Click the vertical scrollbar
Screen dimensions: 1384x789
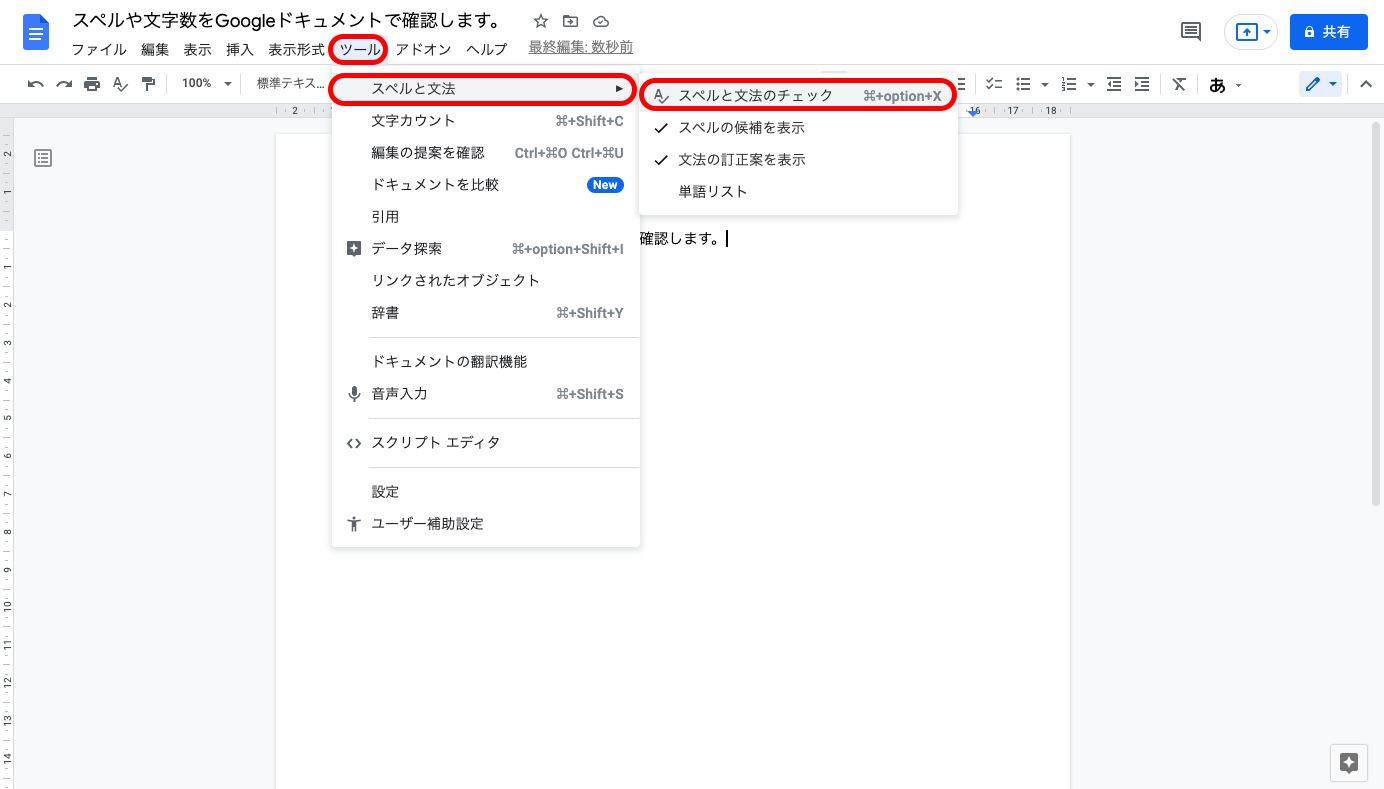[1377, 315]
